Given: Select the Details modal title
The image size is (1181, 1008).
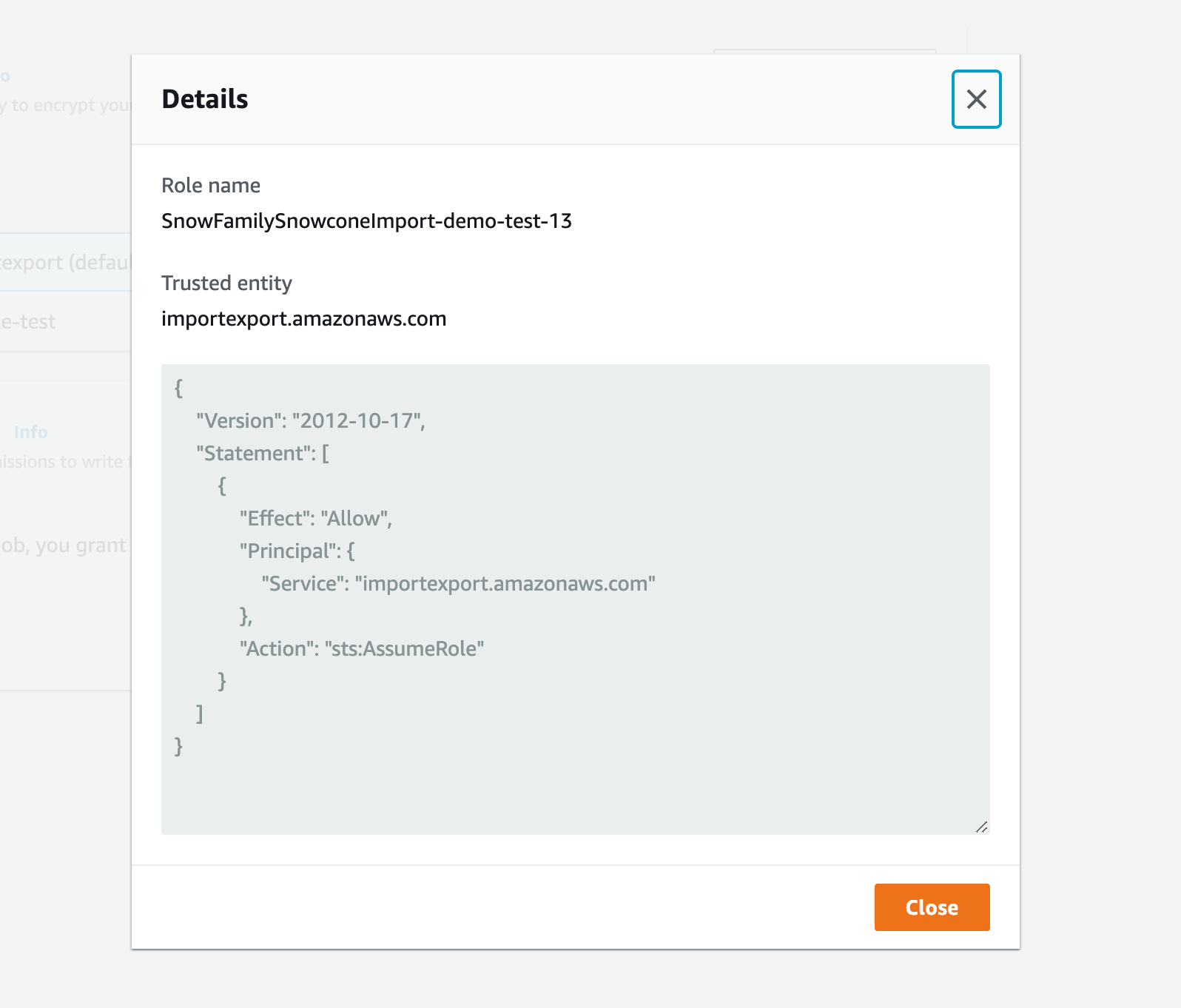Looking at the screenshot, I should (205, 99).
